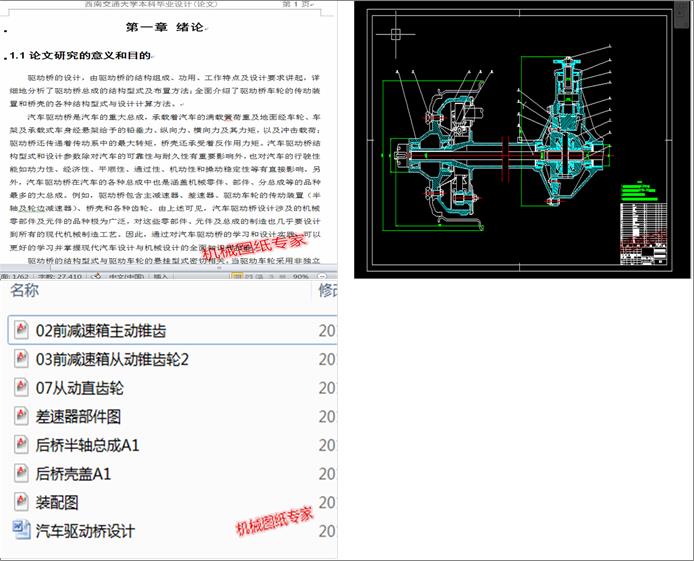Click the heading 1.1 论文研究的意义和目的
Screen dimensions: 694x561
point(80,55)
